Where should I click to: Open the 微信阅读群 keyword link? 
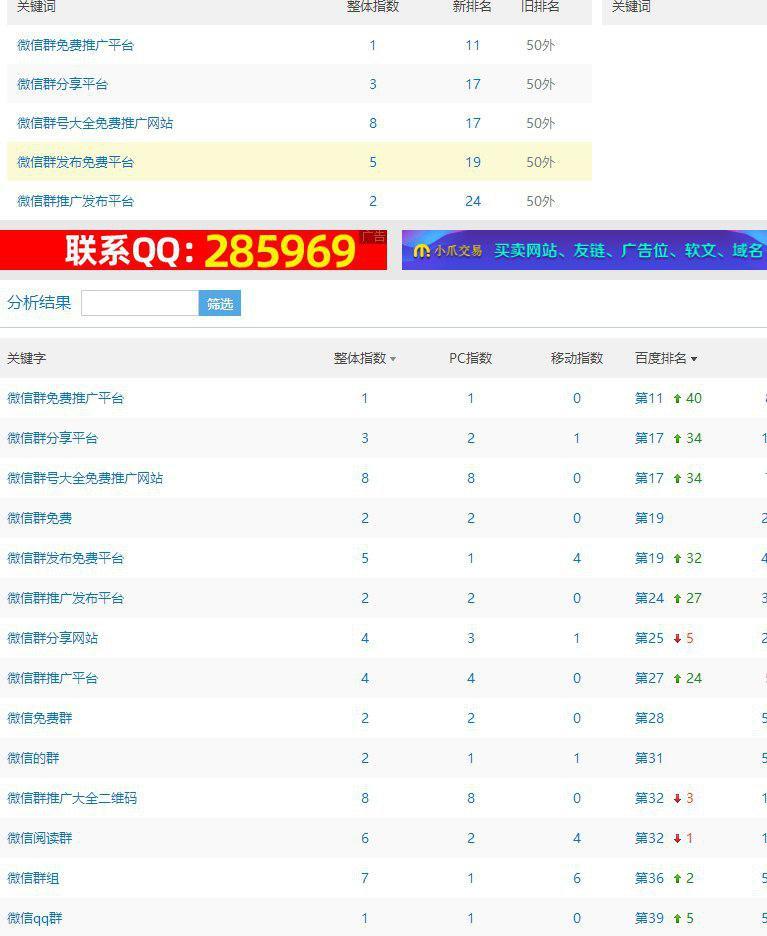tap(39, 838)
